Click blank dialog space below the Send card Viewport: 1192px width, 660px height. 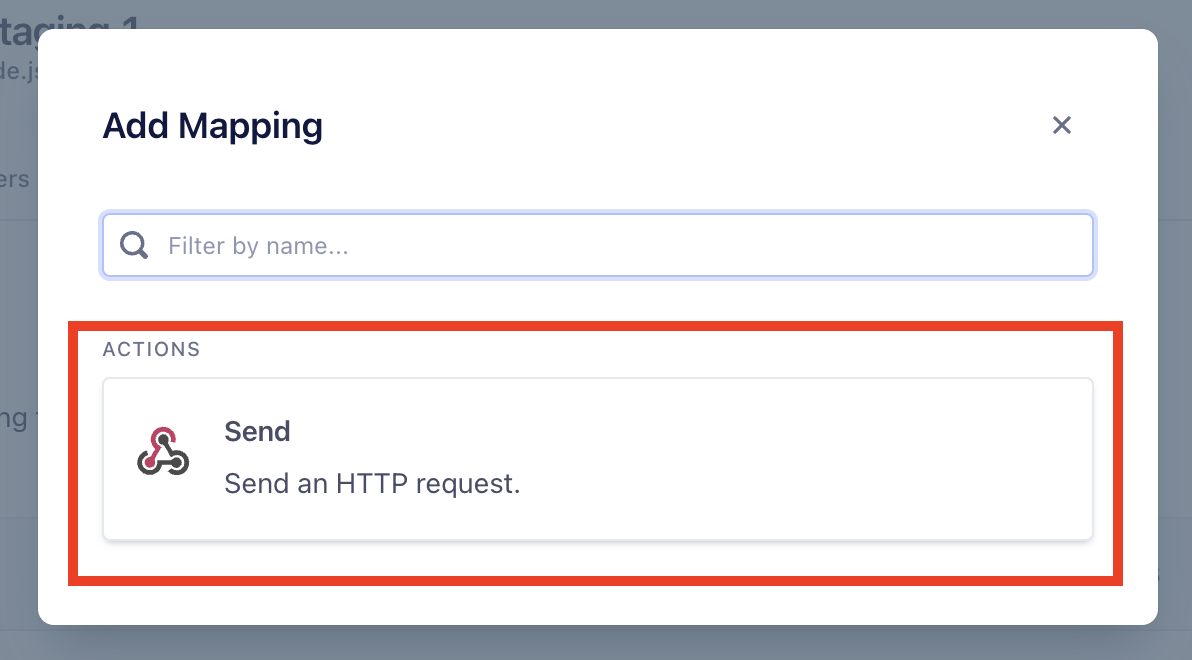tap(598, 601)
